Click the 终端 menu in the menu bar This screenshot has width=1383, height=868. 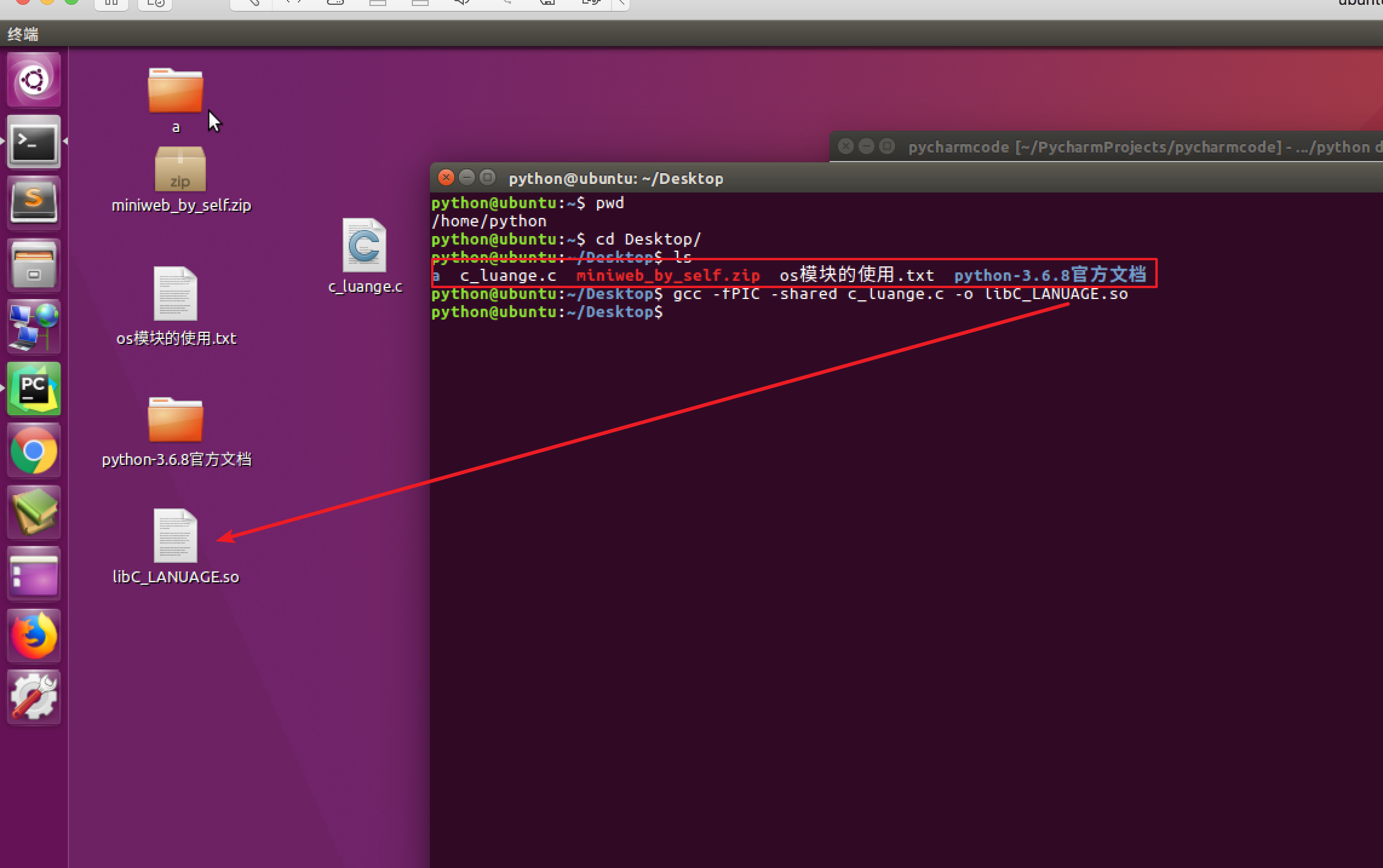[x=22, y=35]
